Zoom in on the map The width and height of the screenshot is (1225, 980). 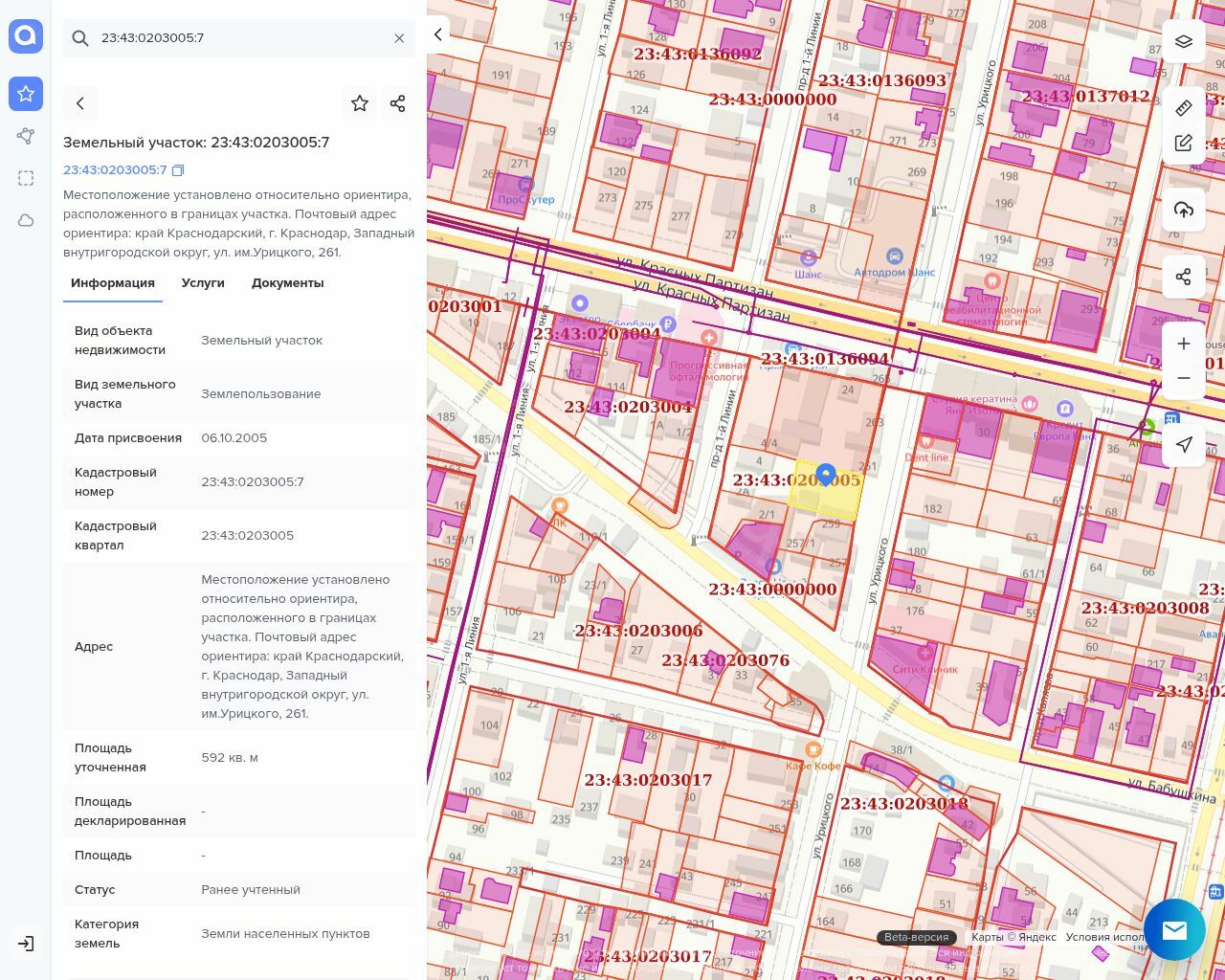1184,344
